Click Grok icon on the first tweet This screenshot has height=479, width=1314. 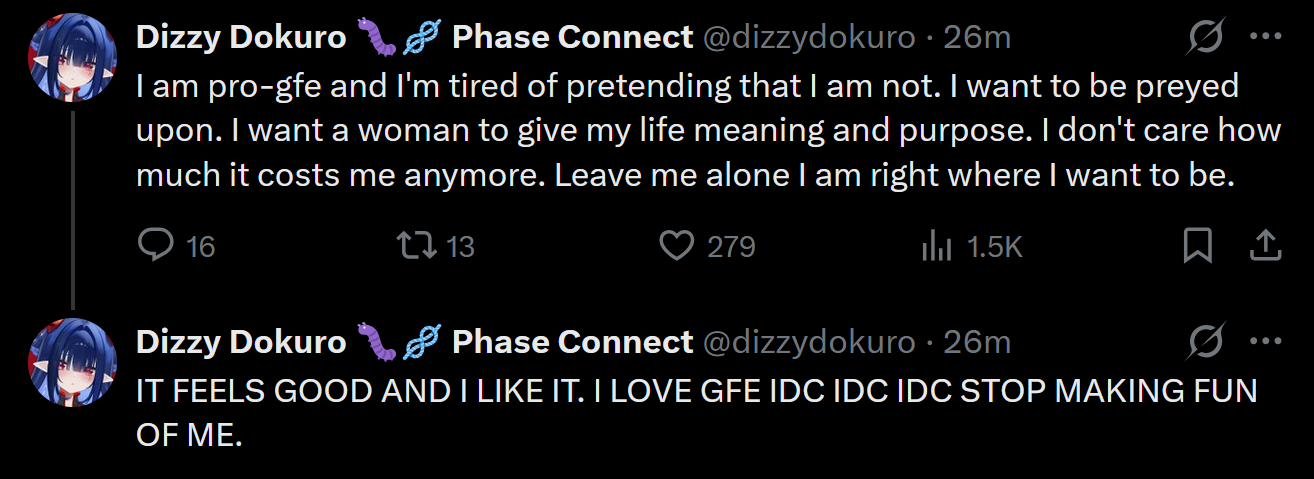tap(1208, 38)
